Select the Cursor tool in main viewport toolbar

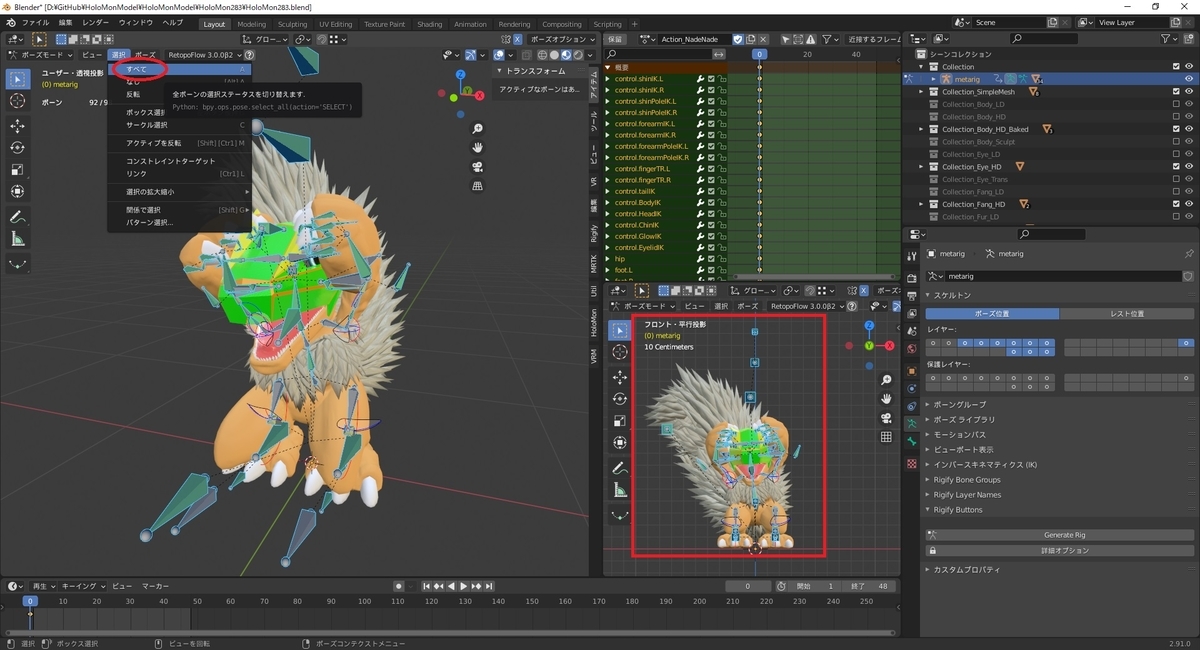(18, 100)
